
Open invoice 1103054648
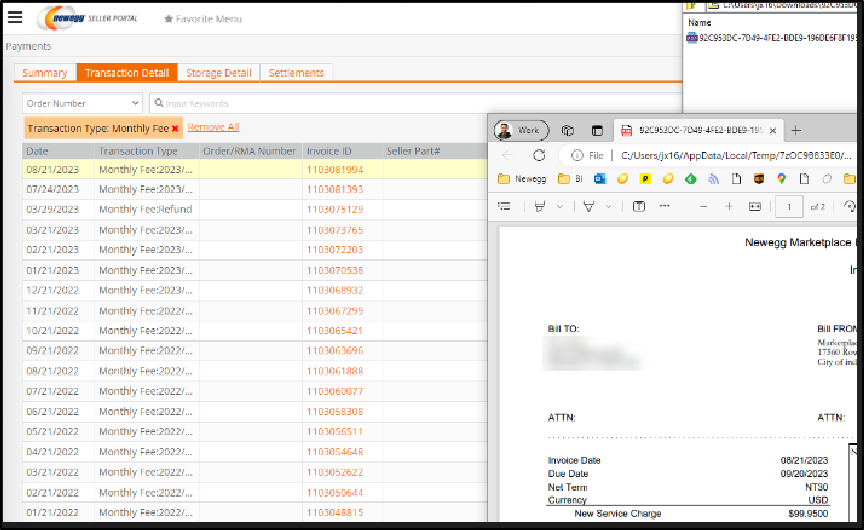[x=335, y=452]
